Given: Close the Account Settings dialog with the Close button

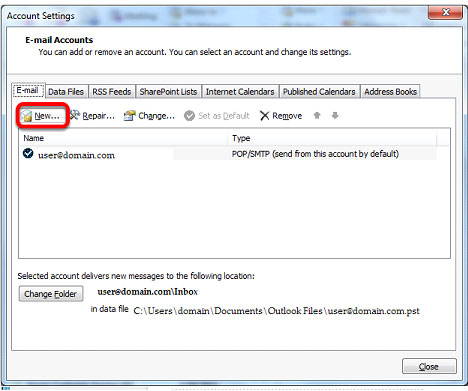Looking at the screenshot, I should [429, 367].
